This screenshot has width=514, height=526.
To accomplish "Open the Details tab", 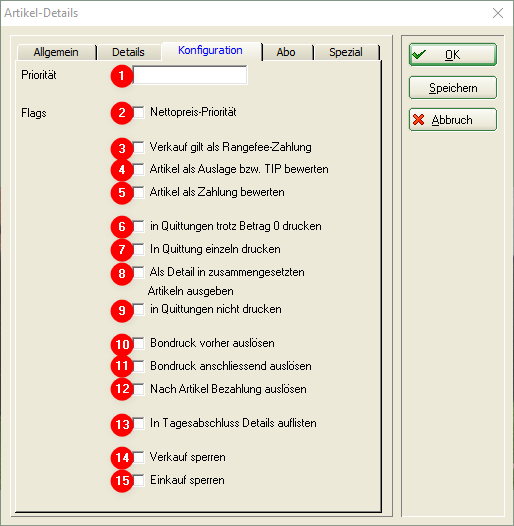I will pos(128,52).
